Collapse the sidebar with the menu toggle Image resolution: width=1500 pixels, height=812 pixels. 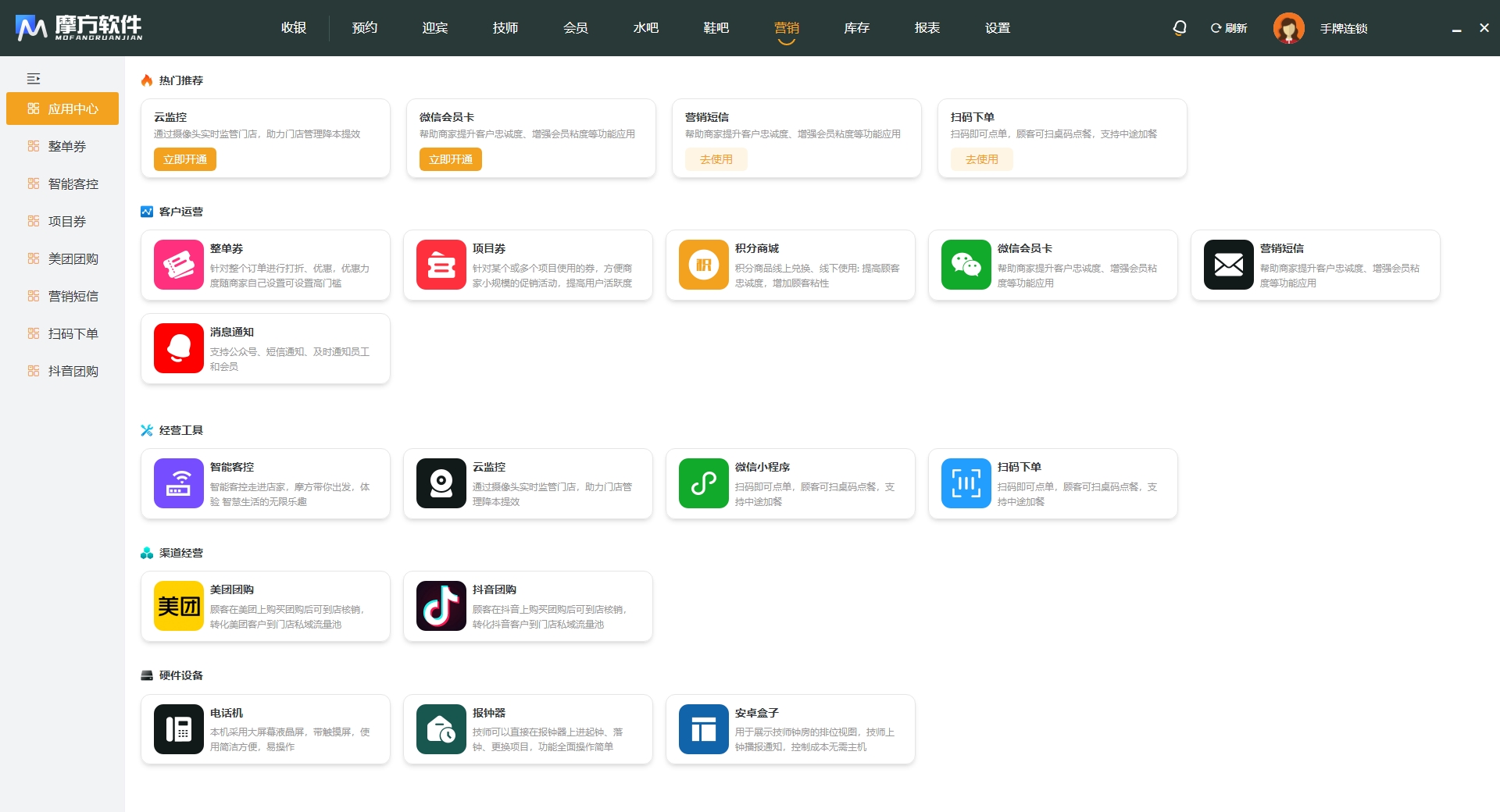[x=34, y=79]
